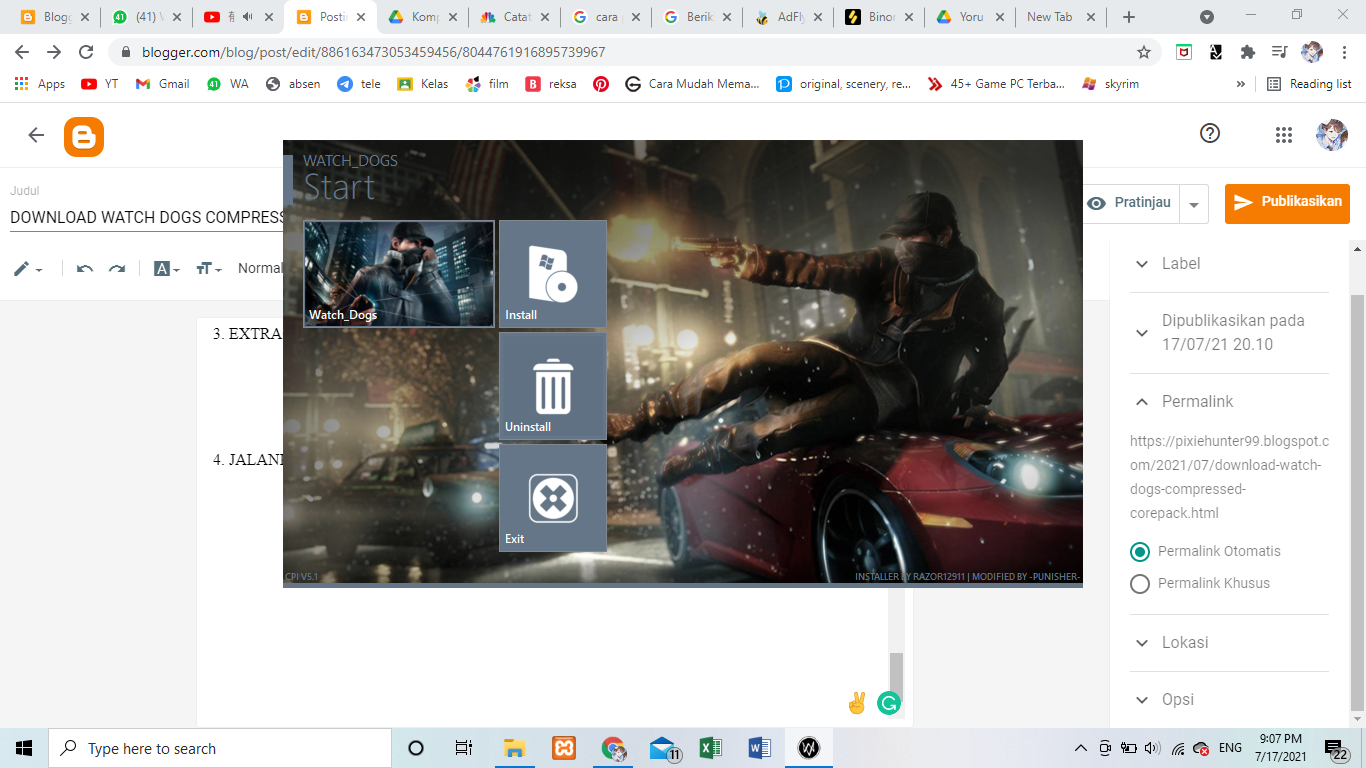The width and height of the screenshot is (1366, 768).
Task: Show hidden system tray icons
Action: click(1080, 748)
